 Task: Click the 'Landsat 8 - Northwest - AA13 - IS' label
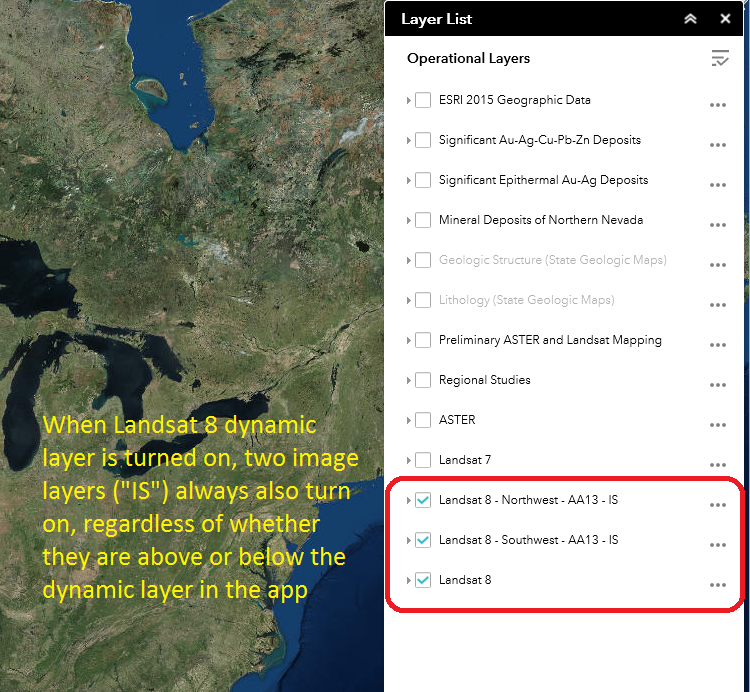(x=529, y=500)
